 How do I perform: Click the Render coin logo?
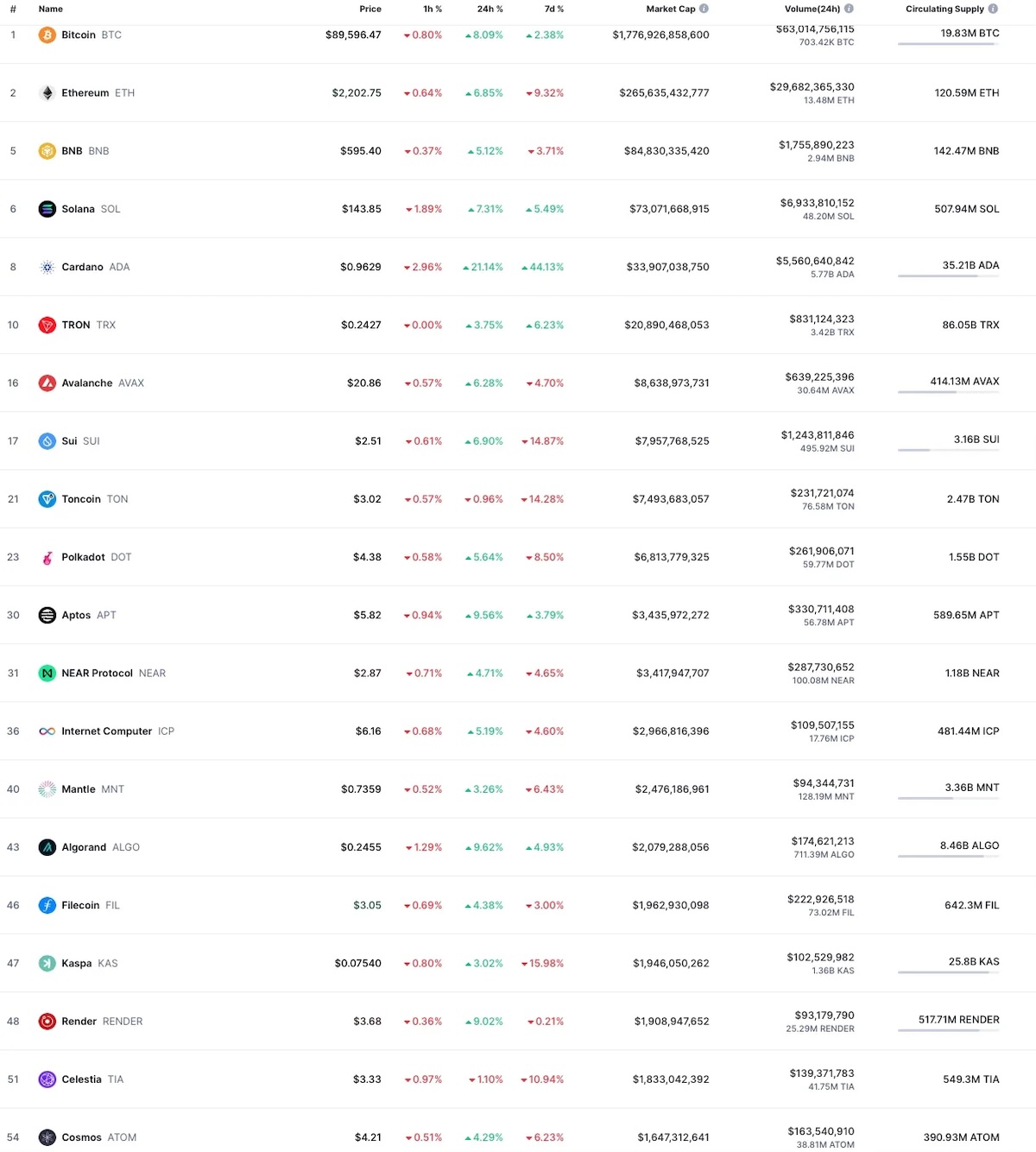coord(47,1021)
